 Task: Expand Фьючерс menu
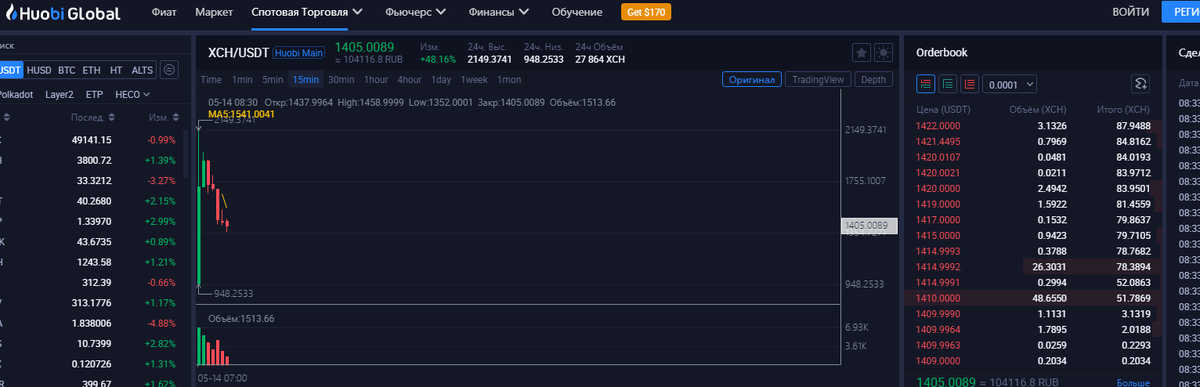[x=415, y=13]
